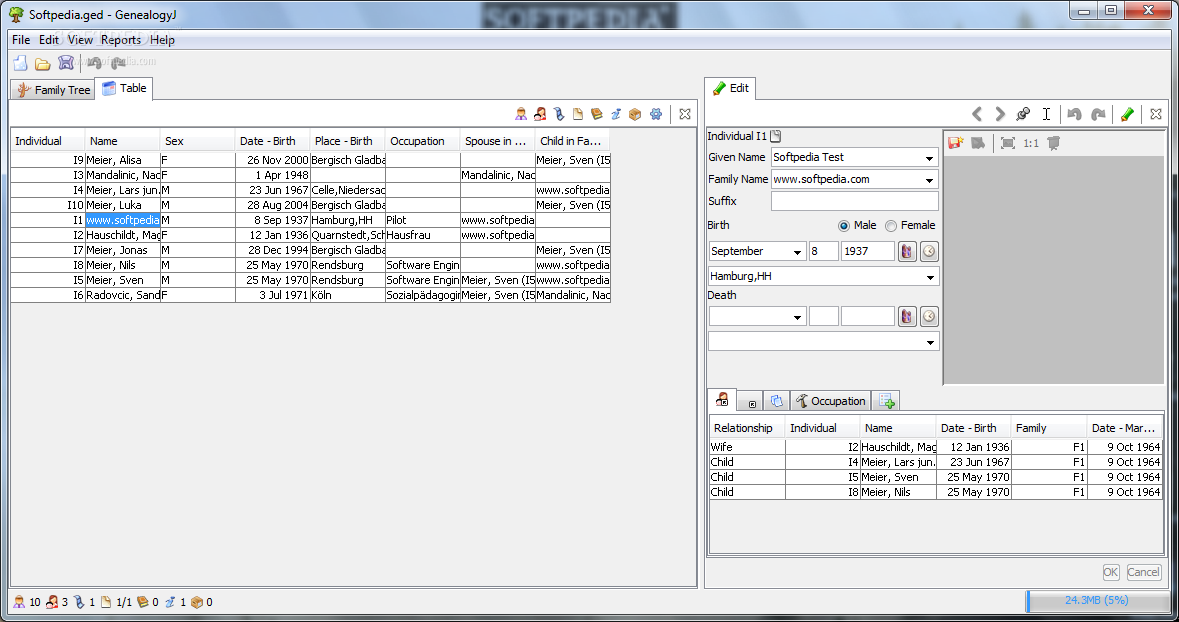Screen dimensions: 1179x622
Task: Expand the Given Name dropdown
Action: coord(929,158)
